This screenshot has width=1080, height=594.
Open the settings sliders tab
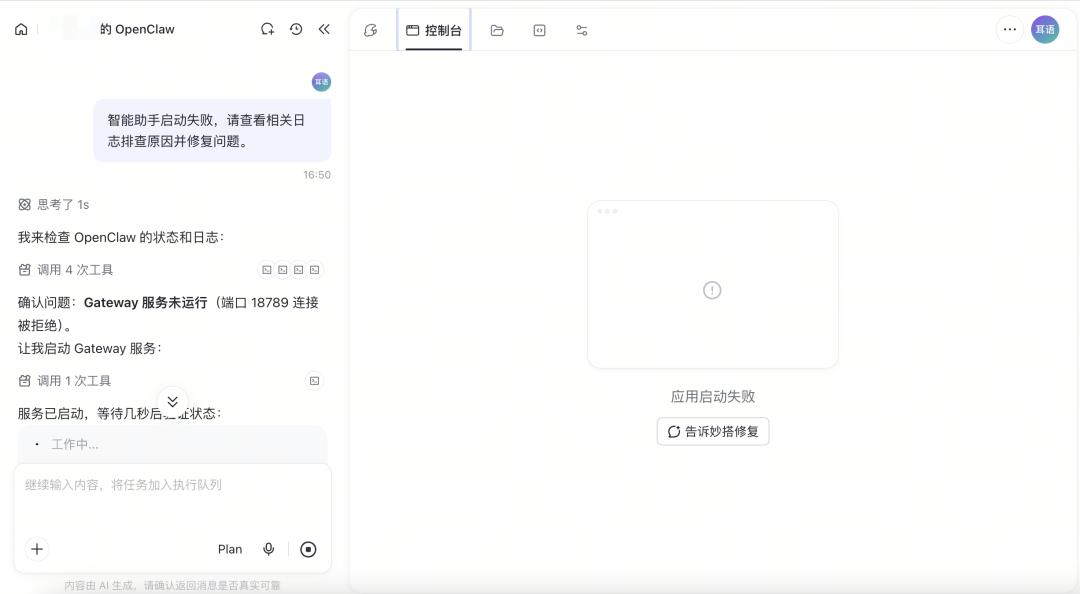[582, 30]
